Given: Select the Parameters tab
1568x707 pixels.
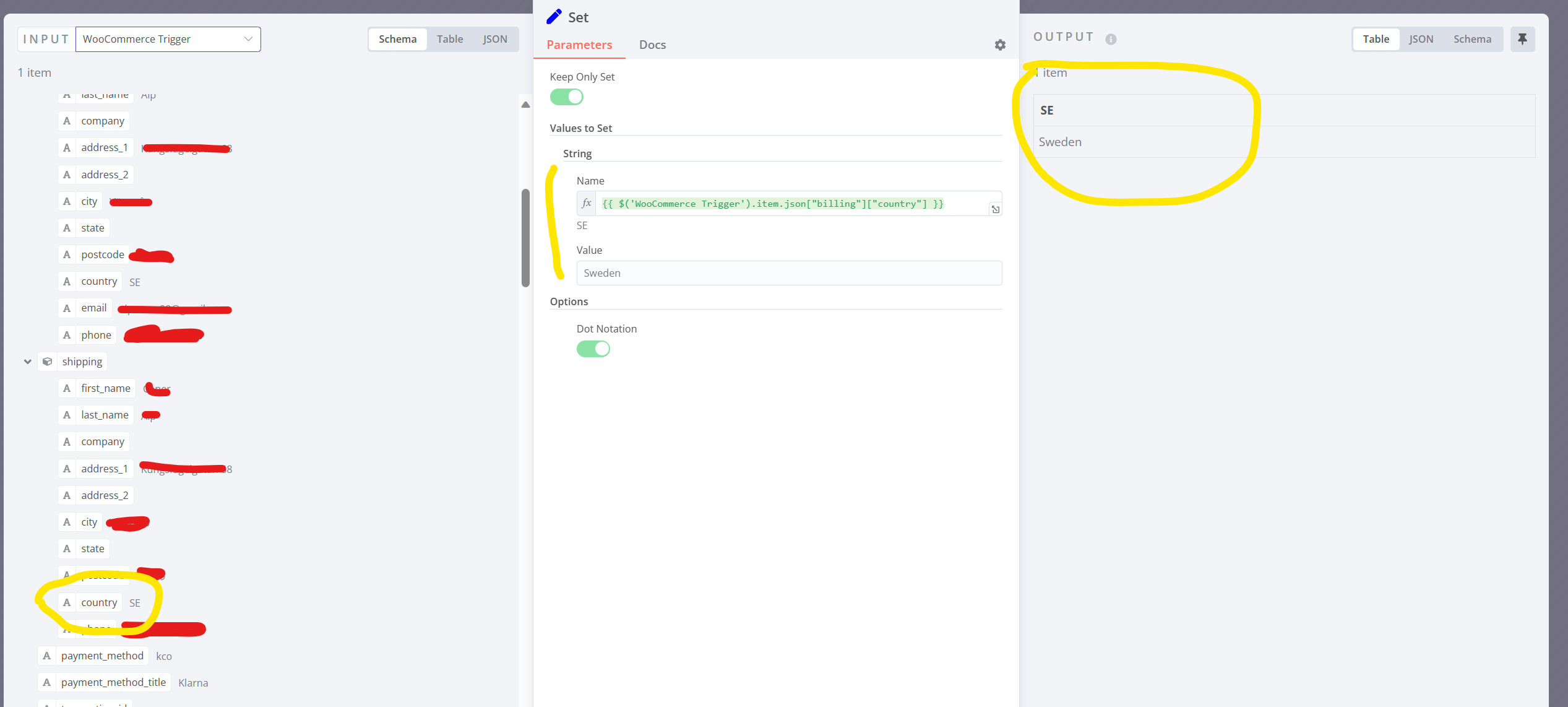Looking at the screenshot, I should [579, 45].
